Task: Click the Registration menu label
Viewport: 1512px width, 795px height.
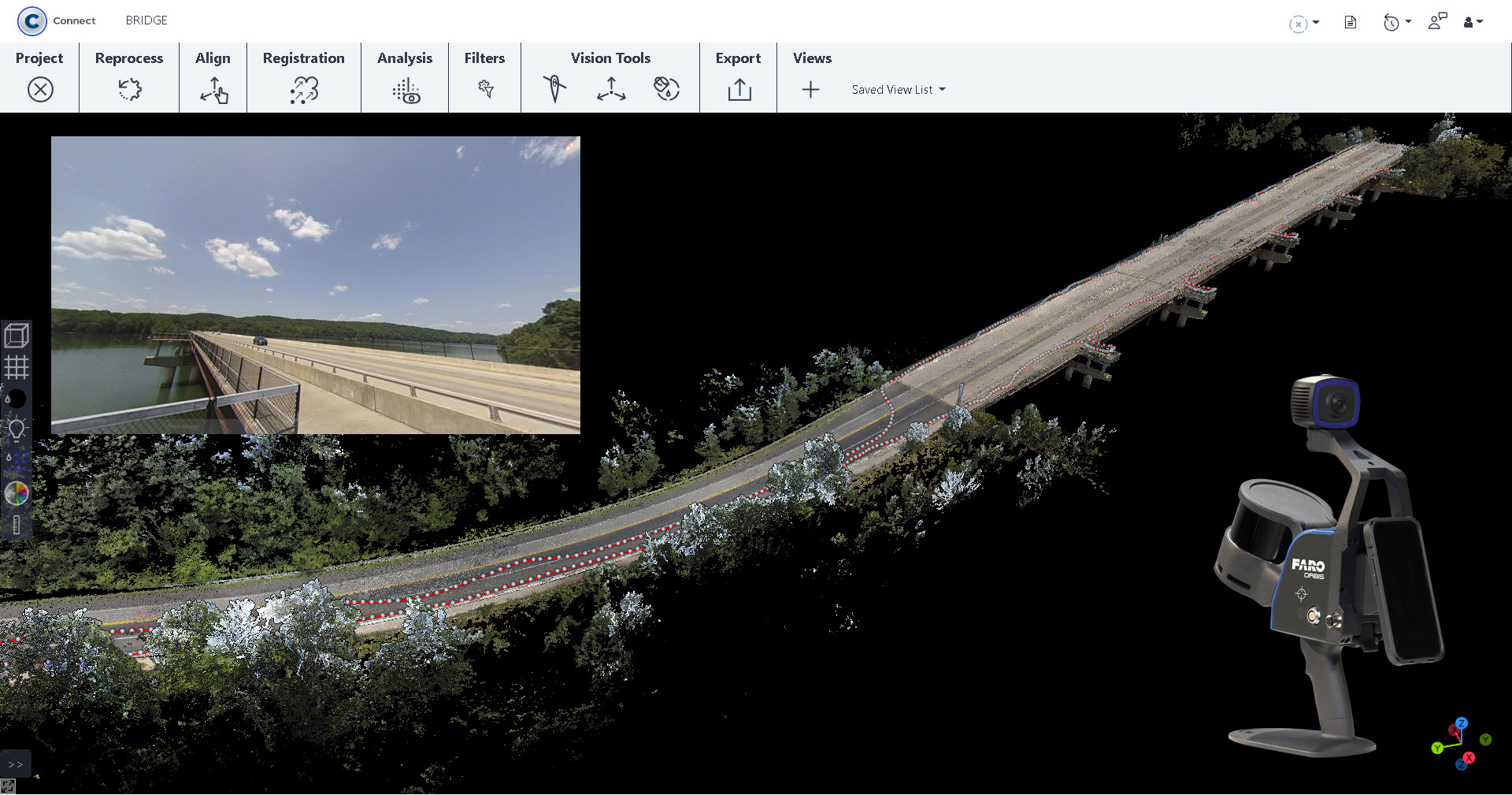Action: coord(304,58)
